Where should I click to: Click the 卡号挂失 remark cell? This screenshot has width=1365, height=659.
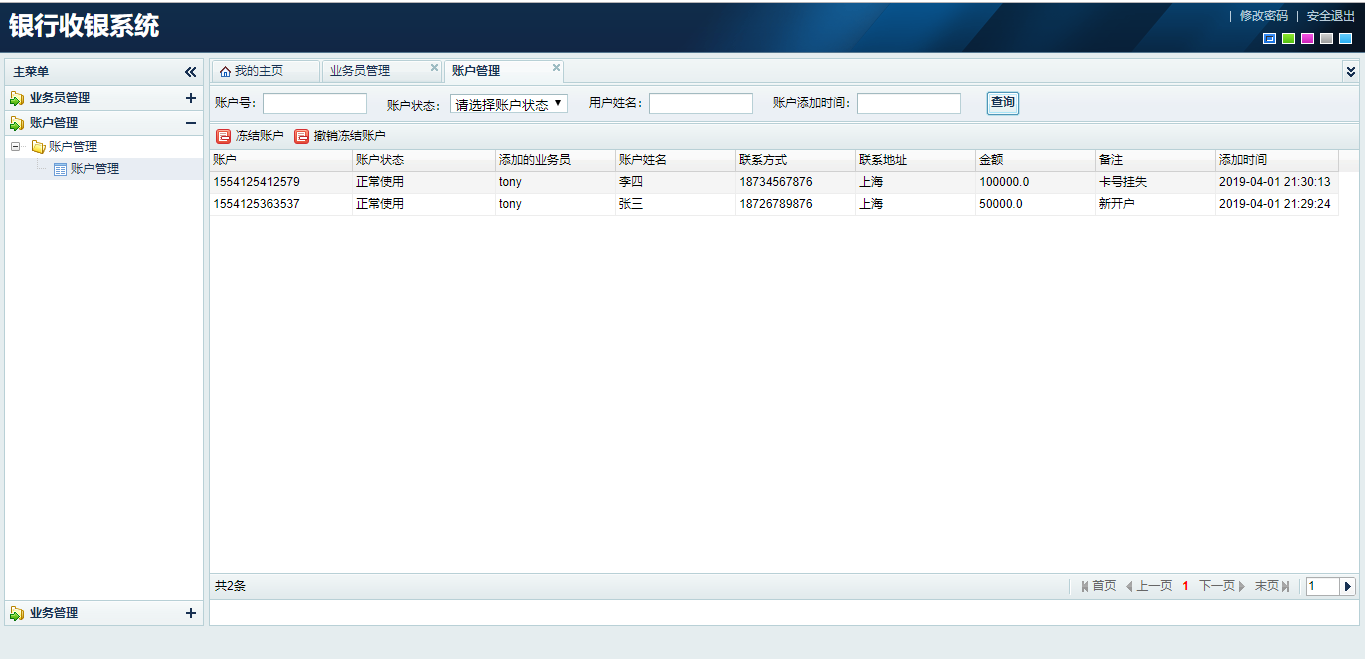(1155, 182)
